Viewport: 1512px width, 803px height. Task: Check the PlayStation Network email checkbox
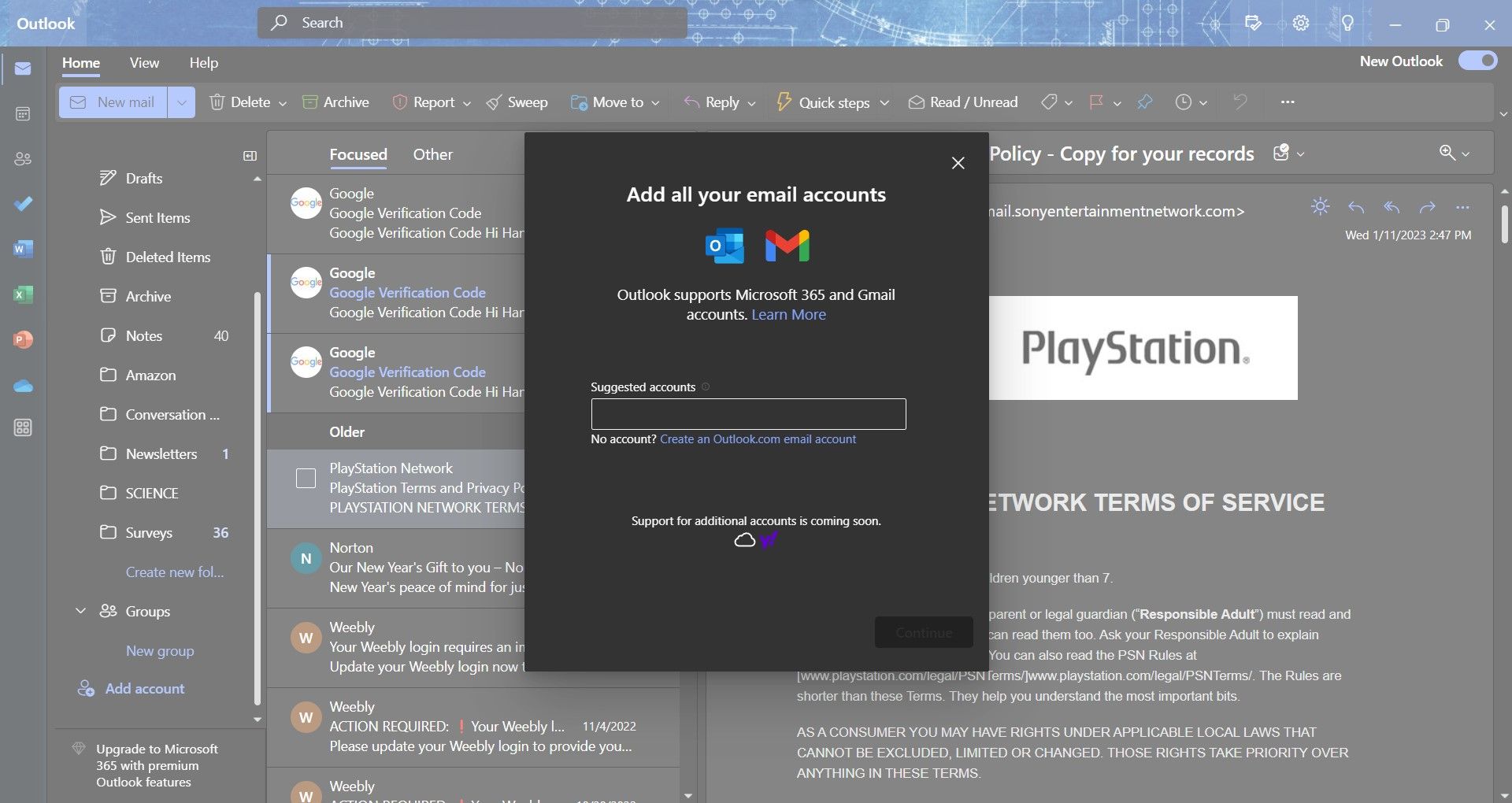coord(306,478)
